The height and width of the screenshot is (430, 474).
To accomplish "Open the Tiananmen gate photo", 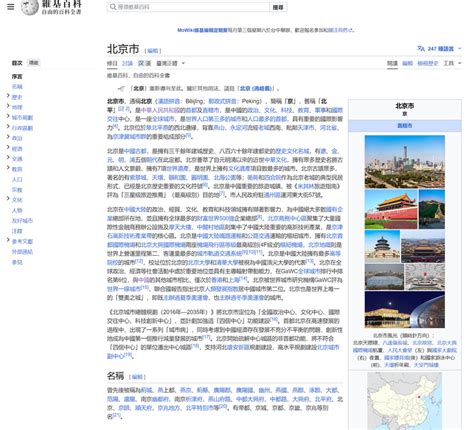I will click(x=391, y=209).
